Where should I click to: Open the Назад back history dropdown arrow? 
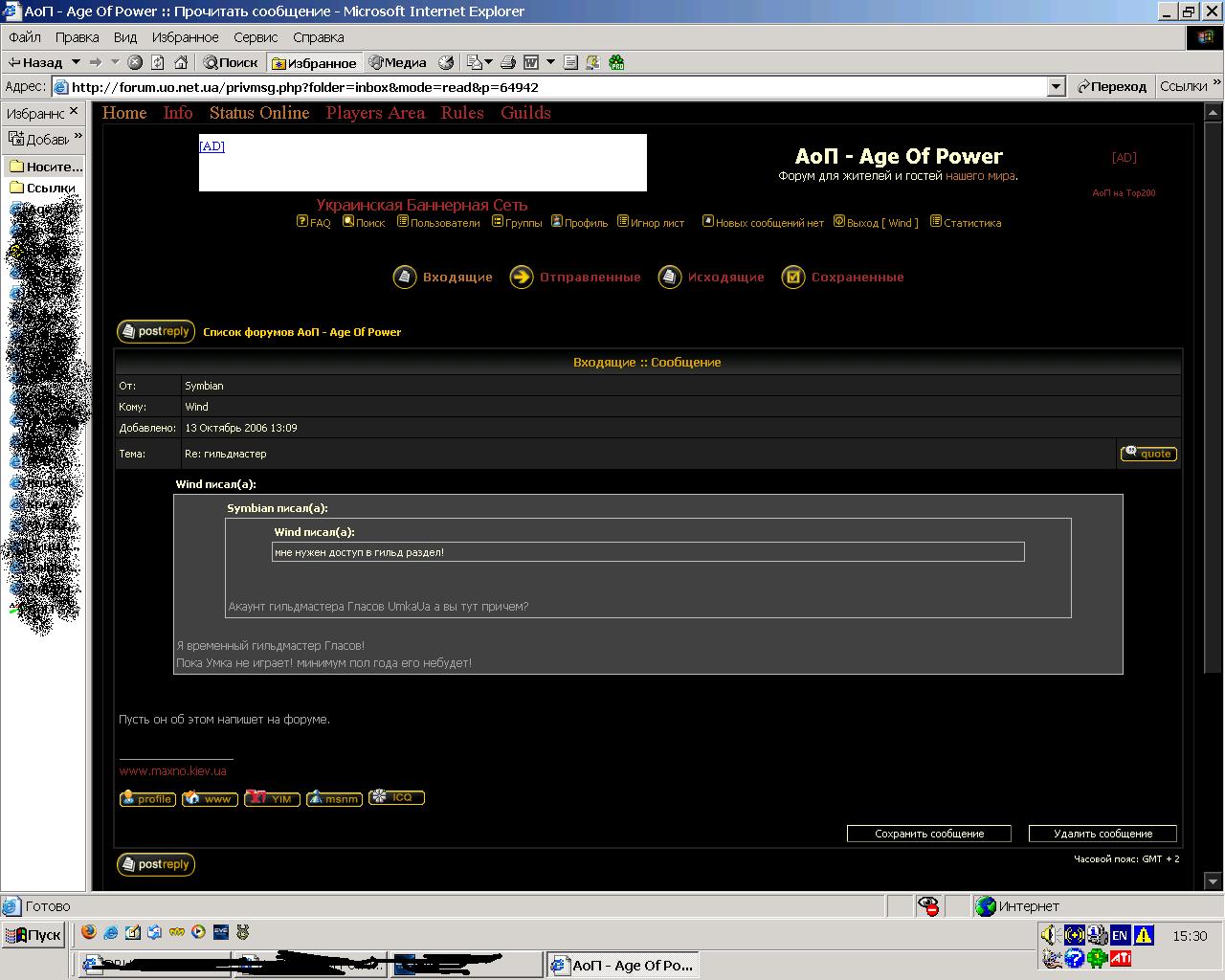[x=76, y=62]
